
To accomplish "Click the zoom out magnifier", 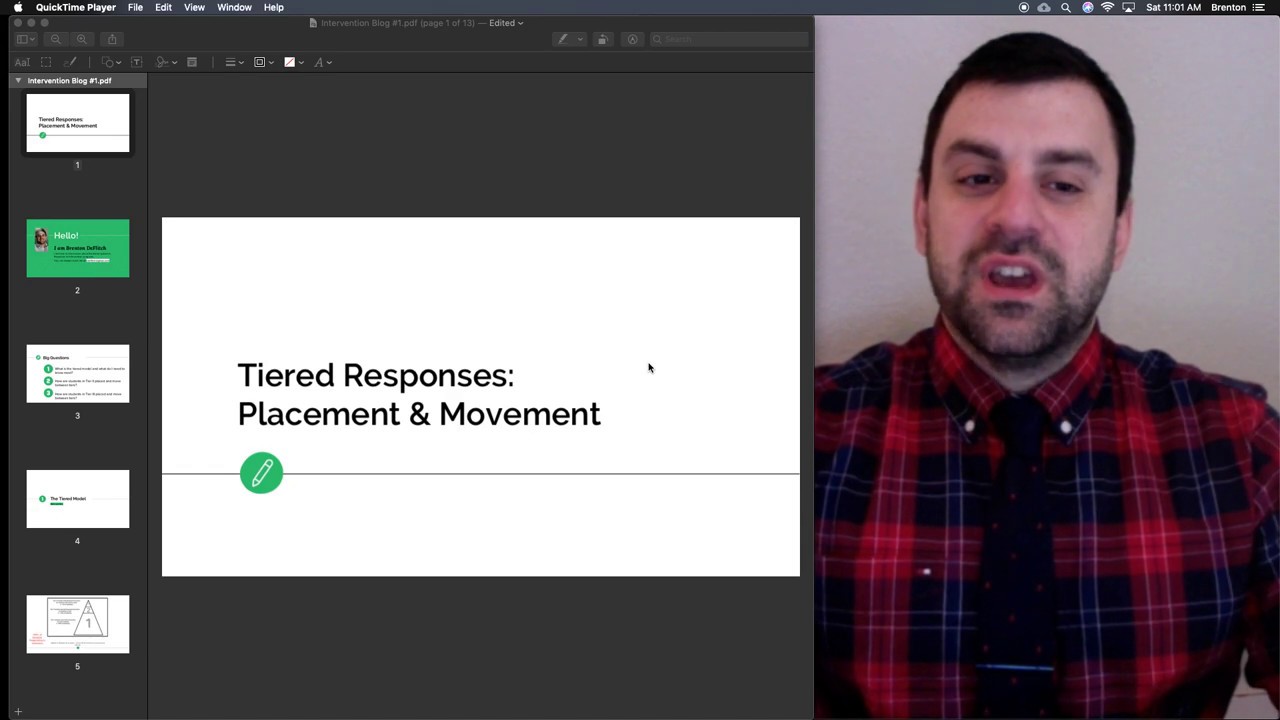I will [56, 39].
